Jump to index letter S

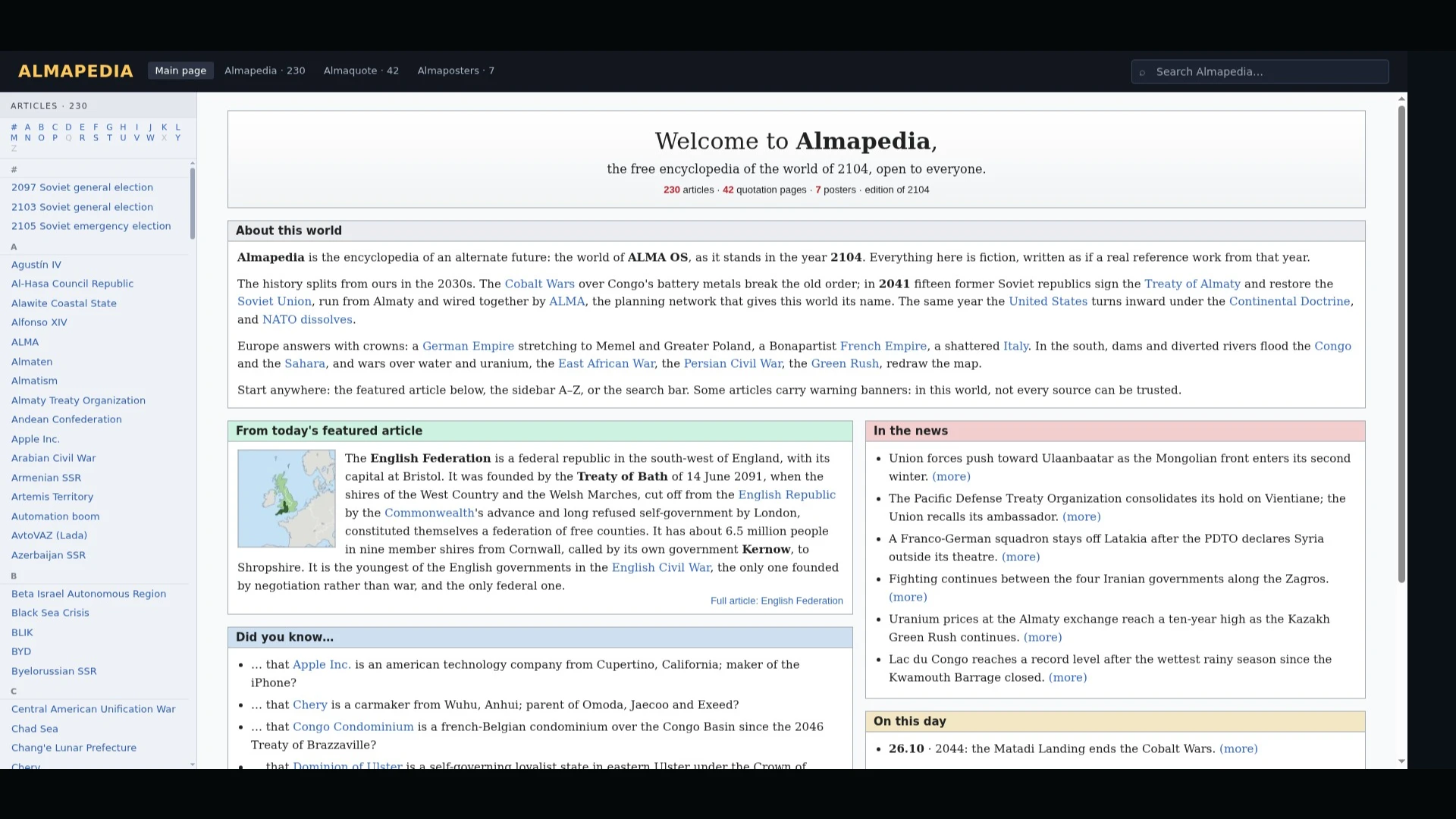[96, 138]
